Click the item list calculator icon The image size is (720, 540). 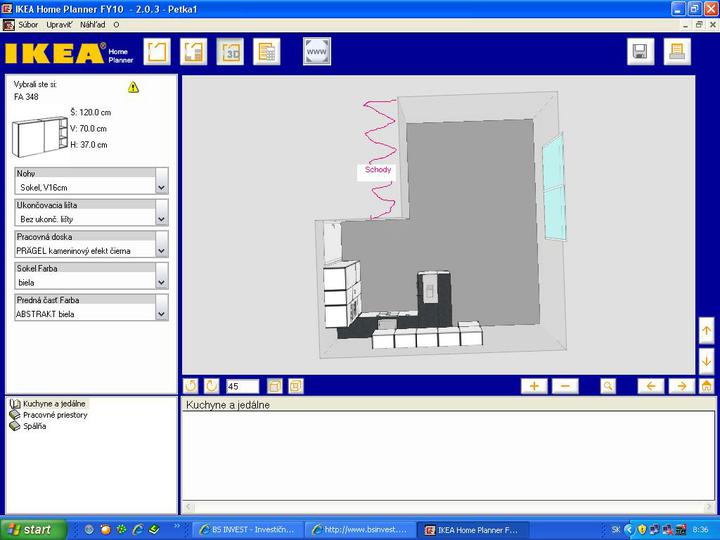266,51
